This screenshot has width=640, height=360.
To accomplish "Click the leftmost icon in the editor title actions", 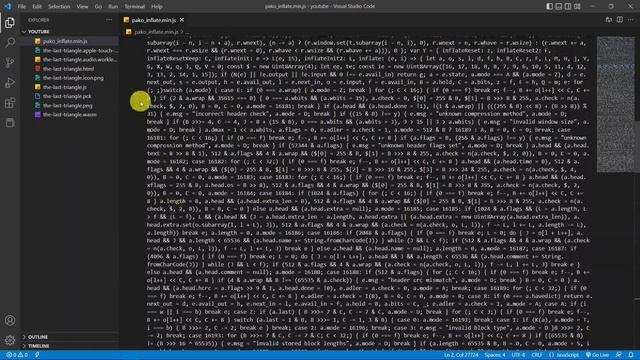I will 609,20.
